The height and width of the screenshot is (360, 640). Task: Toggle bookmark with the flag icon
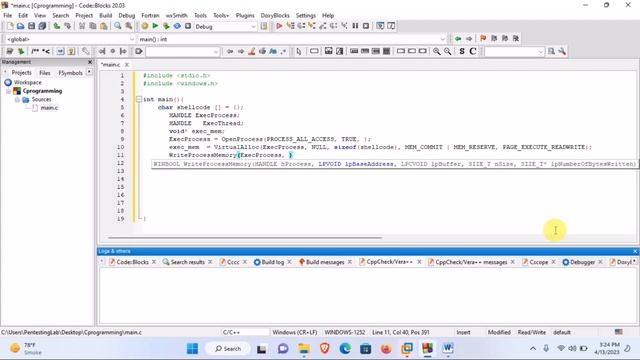(483, 38)
